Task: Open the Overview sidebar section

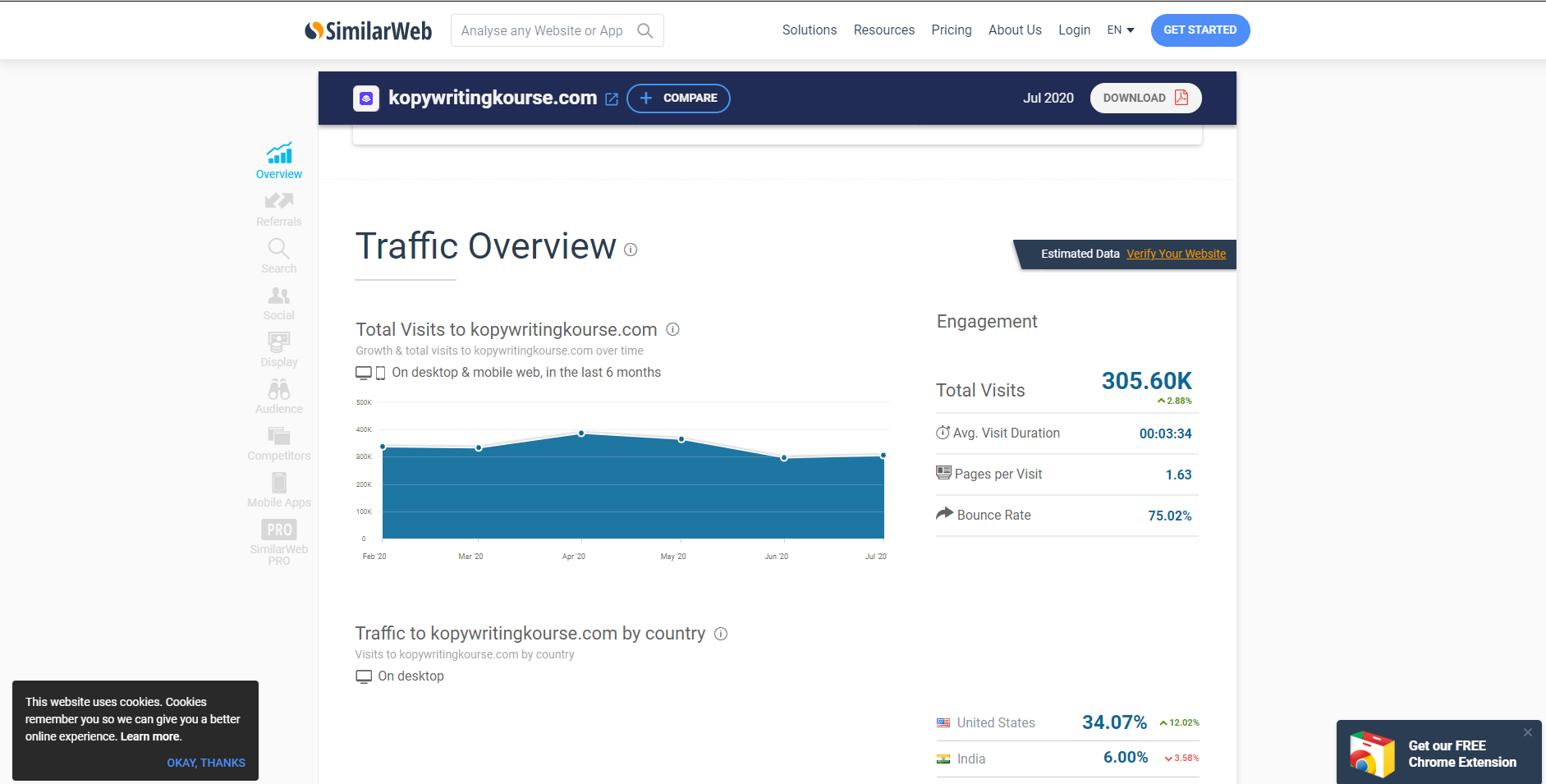Action: coord(279,161)
